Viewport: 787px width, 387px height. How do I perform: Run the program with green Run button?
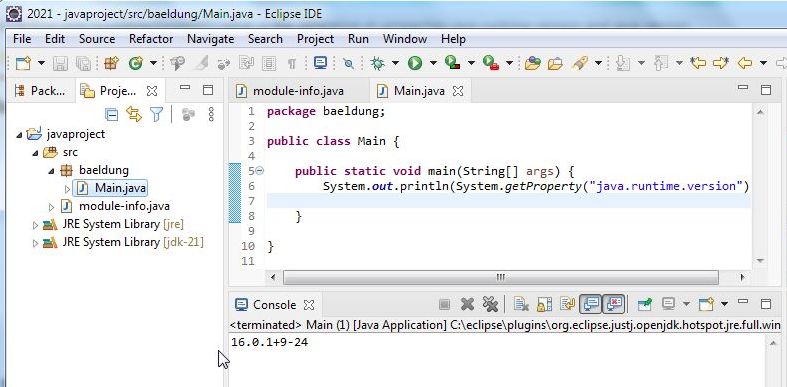tap(415, 63)
